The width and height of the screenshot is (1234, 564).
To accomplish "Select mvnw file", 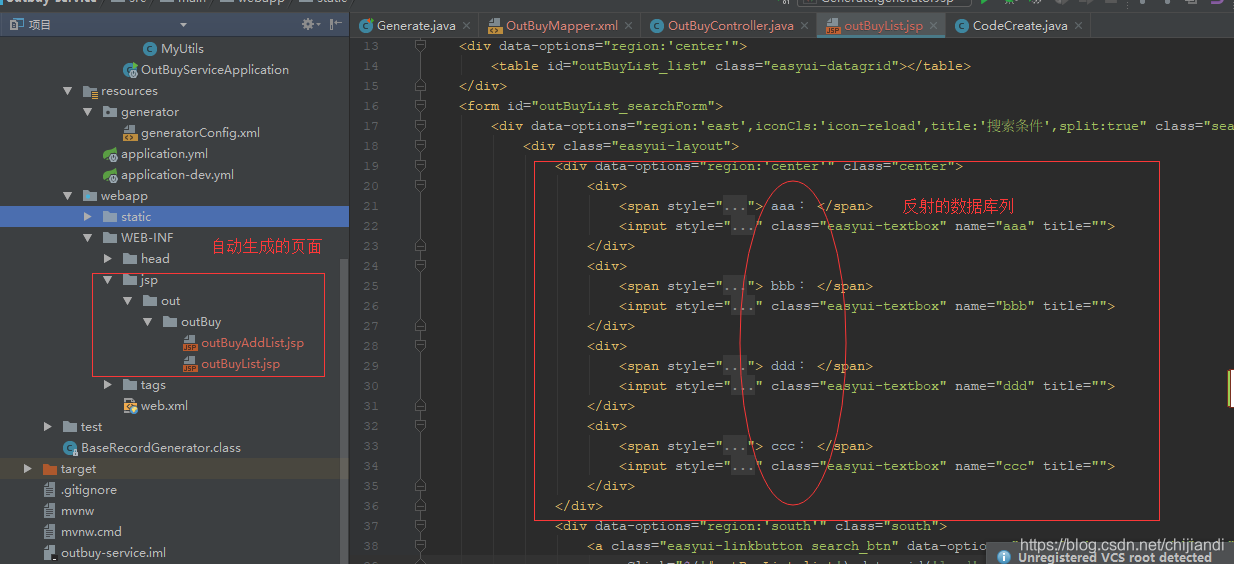I will pyautogui.click(x=78, y=511).
